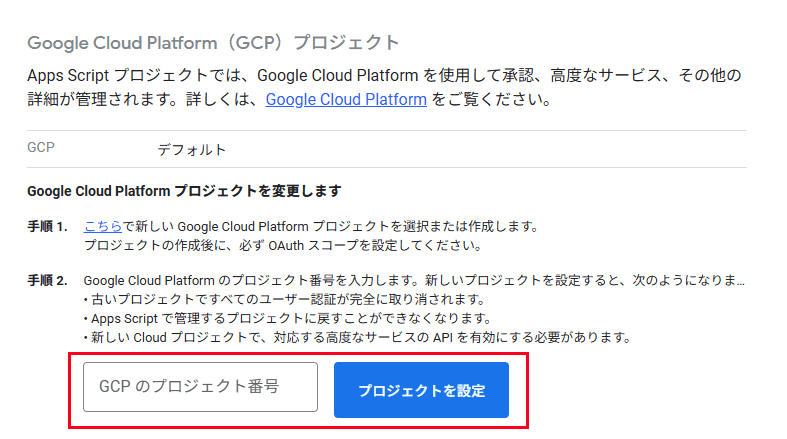
Task: Click the ellipsis ending the step 2 line
Action: pyautogui.click(x=741, y=283)
